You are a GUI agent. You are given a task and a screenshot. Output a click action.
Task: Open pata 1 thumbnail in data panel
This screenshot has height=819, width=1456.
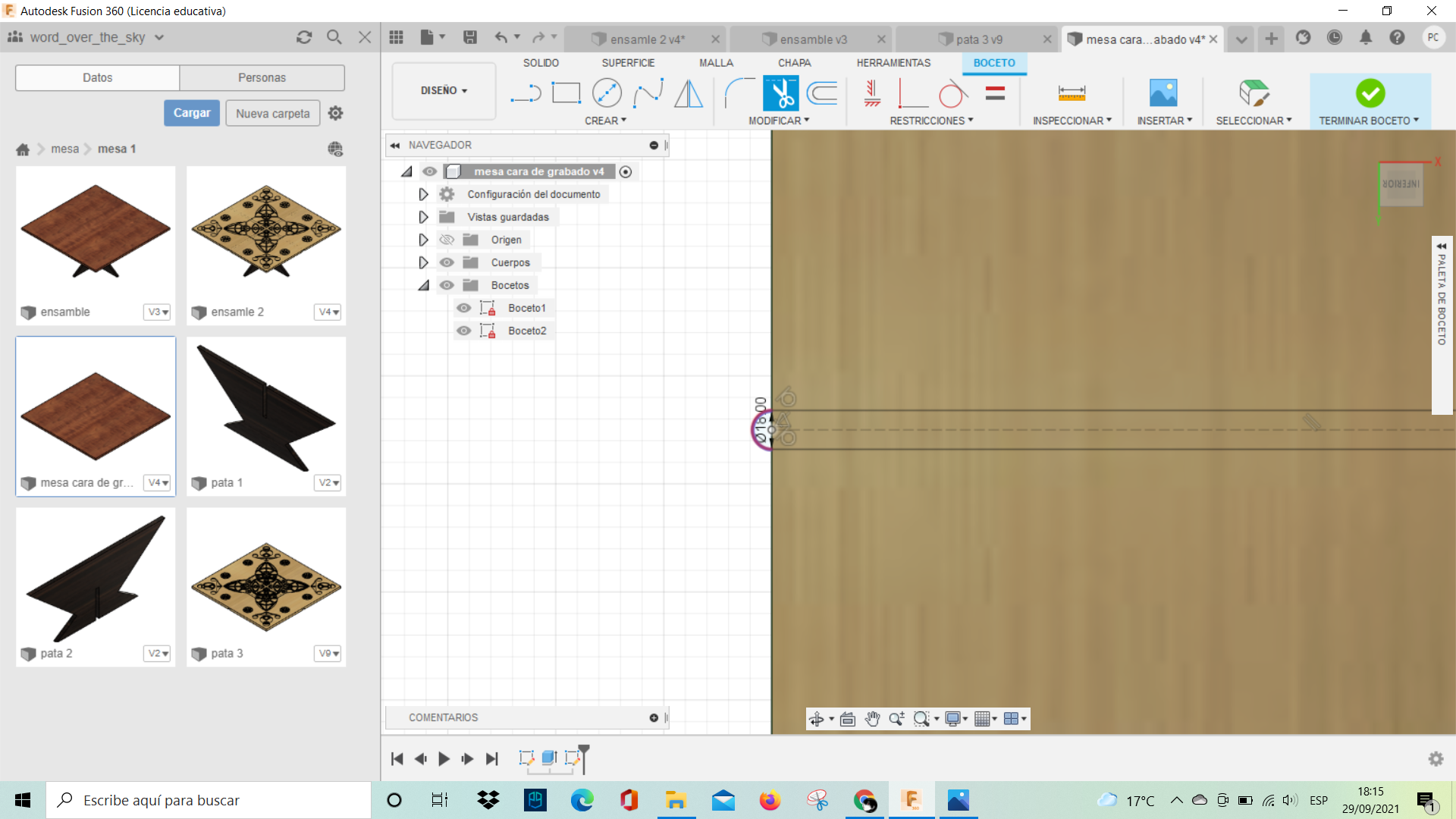pyautogui.click(x=266, y=407)
